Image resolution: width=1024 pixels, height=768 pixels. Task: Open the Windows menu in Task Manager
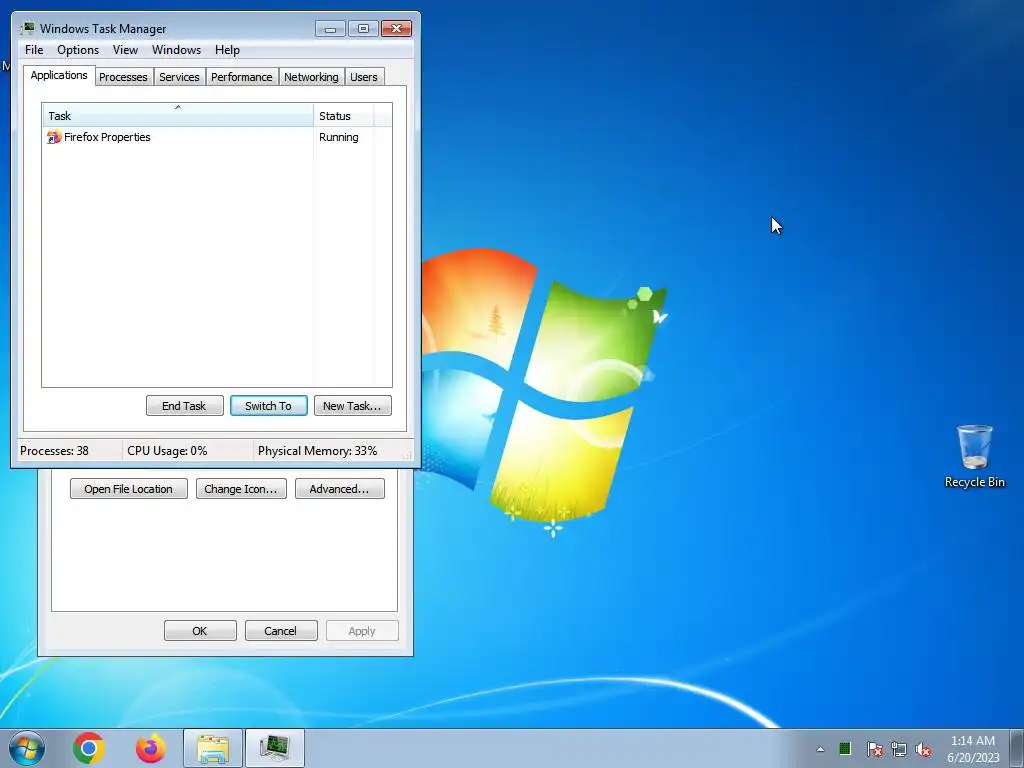point(176,50)
